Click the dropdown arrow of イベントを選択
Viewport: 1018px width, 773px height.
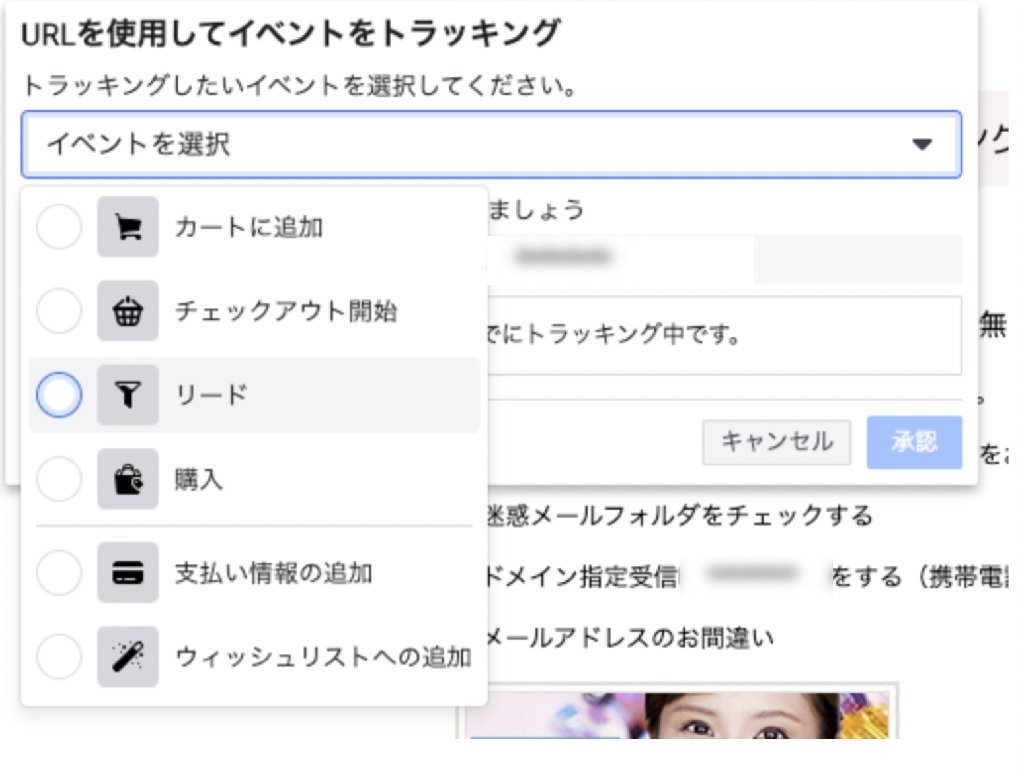[x=921, y=145]
